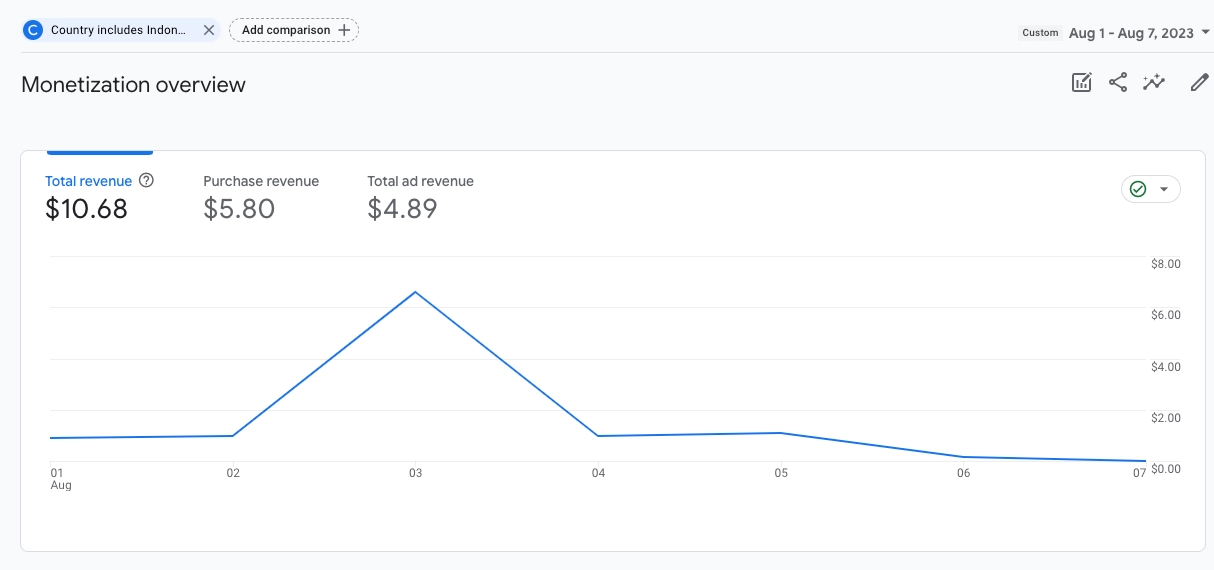The width and height of the screenshot is (1214, 570).
Task: Click the line chart start point at Aug 01
Action: pyautogui.click(x=51, y=438)
